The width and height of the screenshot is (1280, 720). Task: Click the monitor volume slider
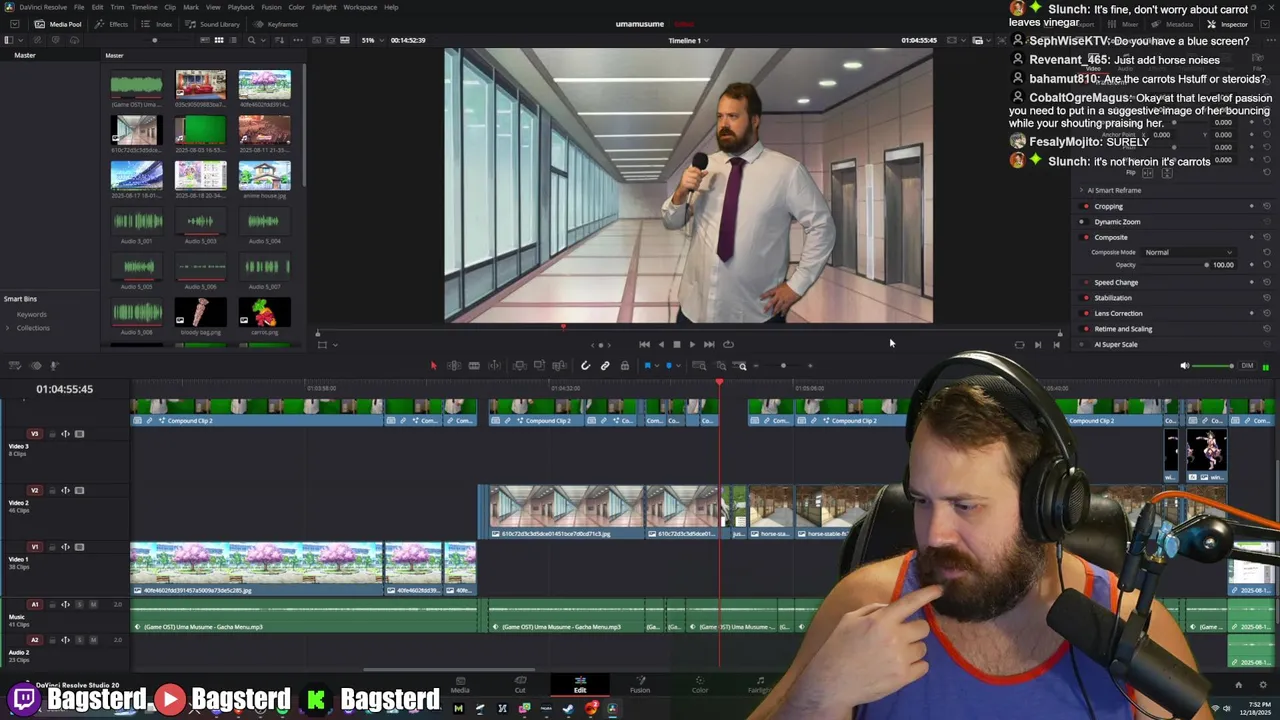click(1214, 366)
